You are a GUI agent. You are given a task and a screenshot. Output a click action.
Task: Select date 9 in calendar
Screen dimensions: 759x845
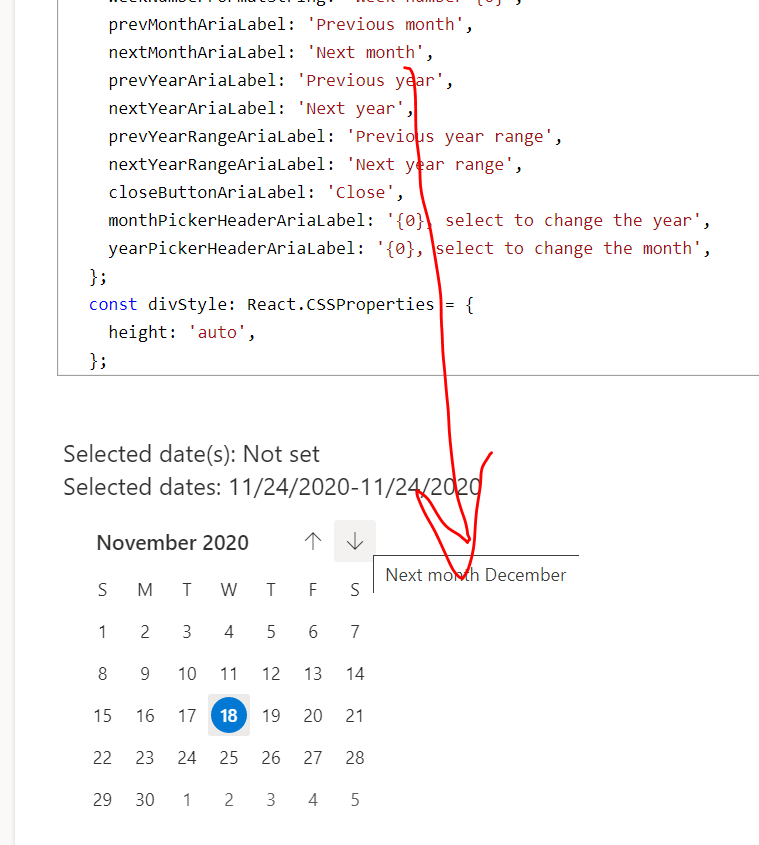click(144, 674)
